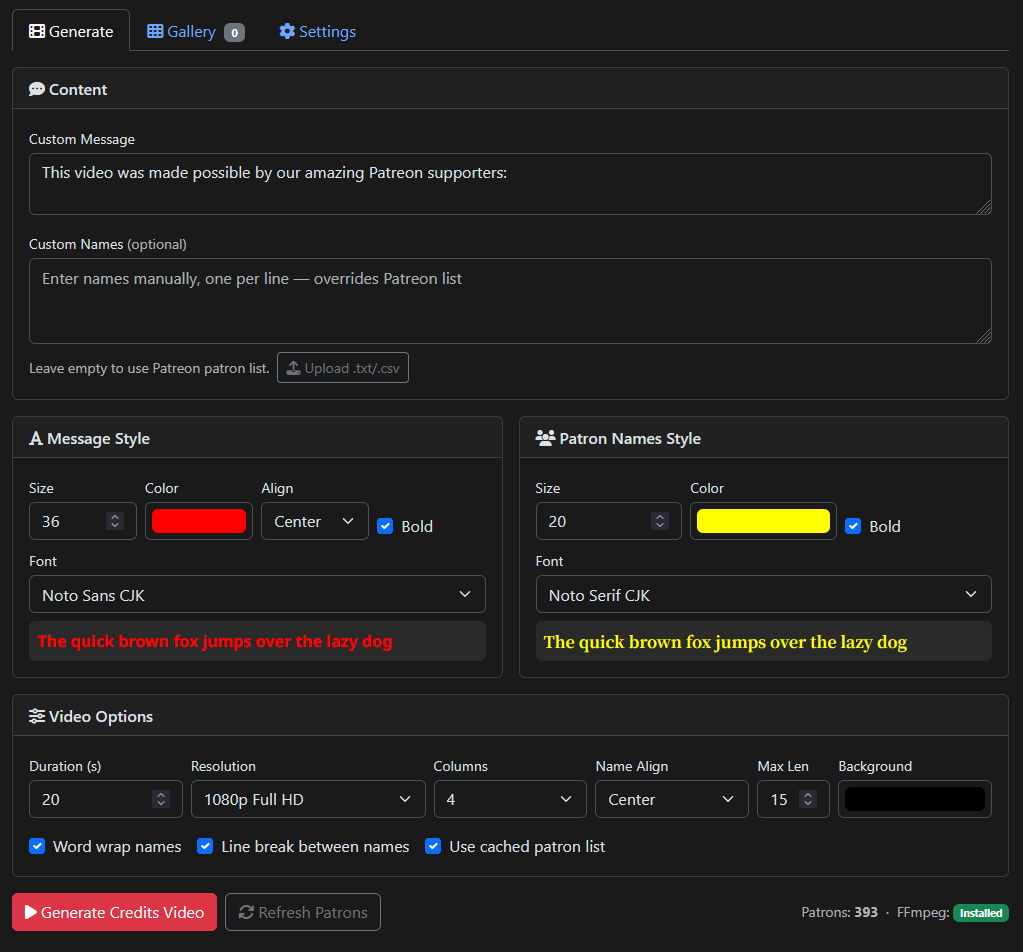Adjust patron names Size stepper arrows
The width and height of the screenshot is (1023, 952).
click(660, 521)
